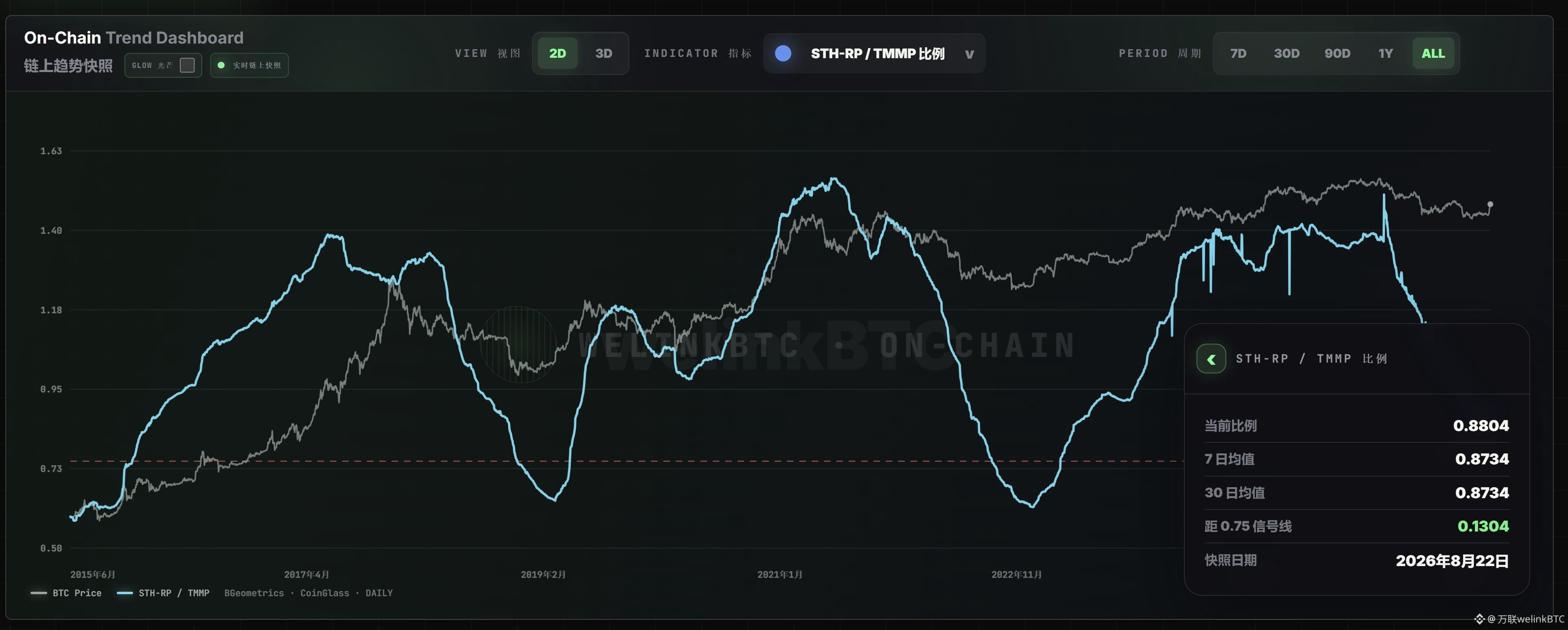Select the 1Y period
Image resolution: width=1568 pixels, height=630 pixels.
point(1385,54)
